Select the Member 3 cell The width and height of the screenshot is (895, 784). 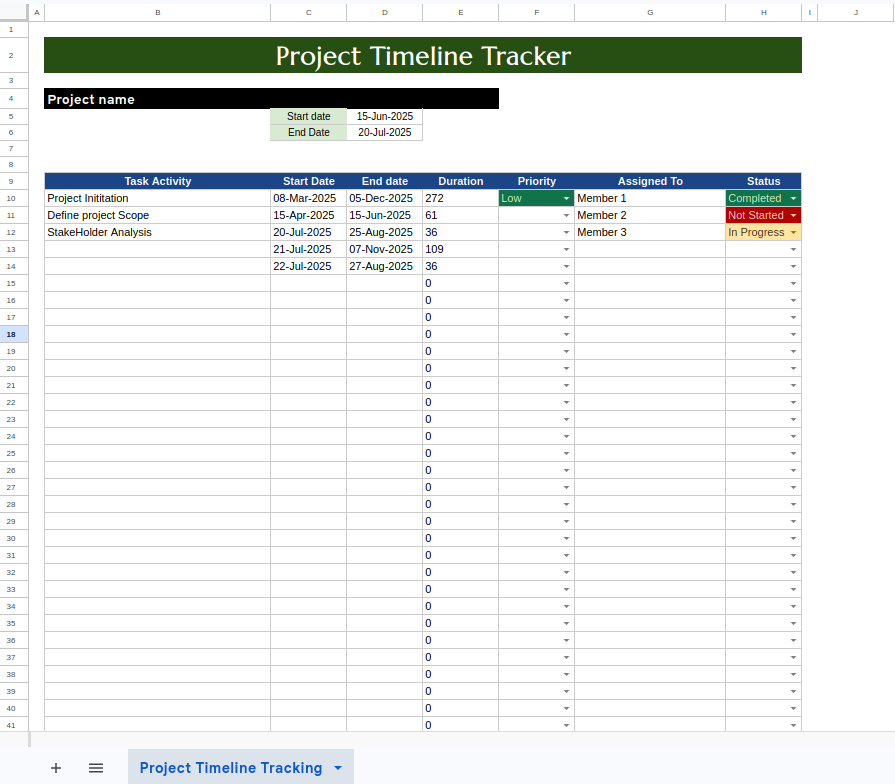click(x=650, y=232)
